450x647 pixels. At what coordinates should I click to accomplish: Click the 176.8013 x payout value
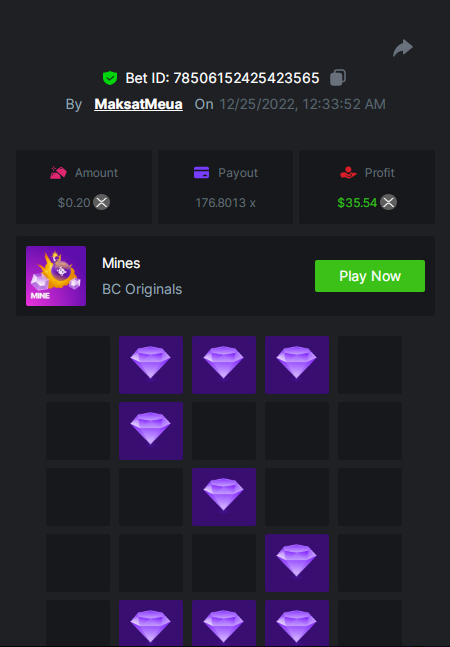(x=225, y=203)
